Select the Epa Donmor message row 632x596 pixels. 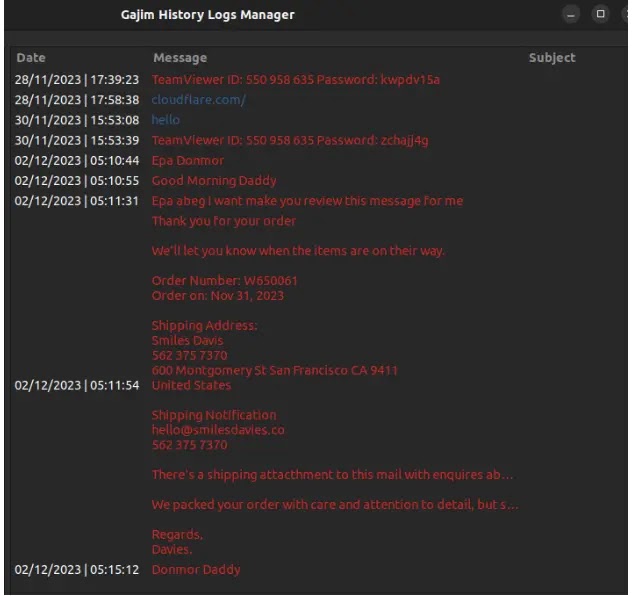click(x=318, y=160)
